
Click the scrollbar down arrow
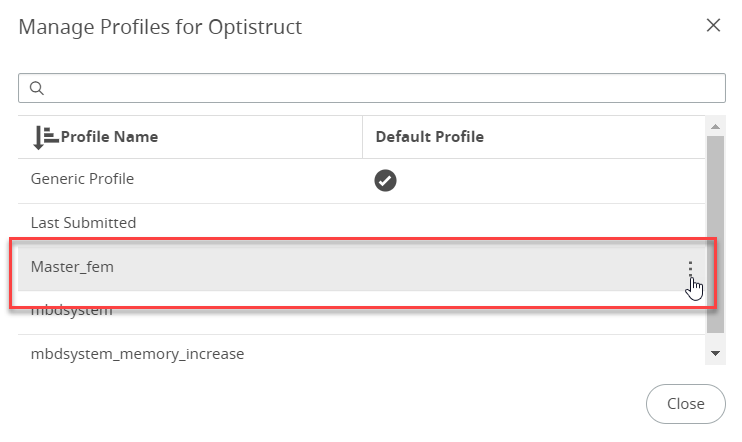coord(715,353)
